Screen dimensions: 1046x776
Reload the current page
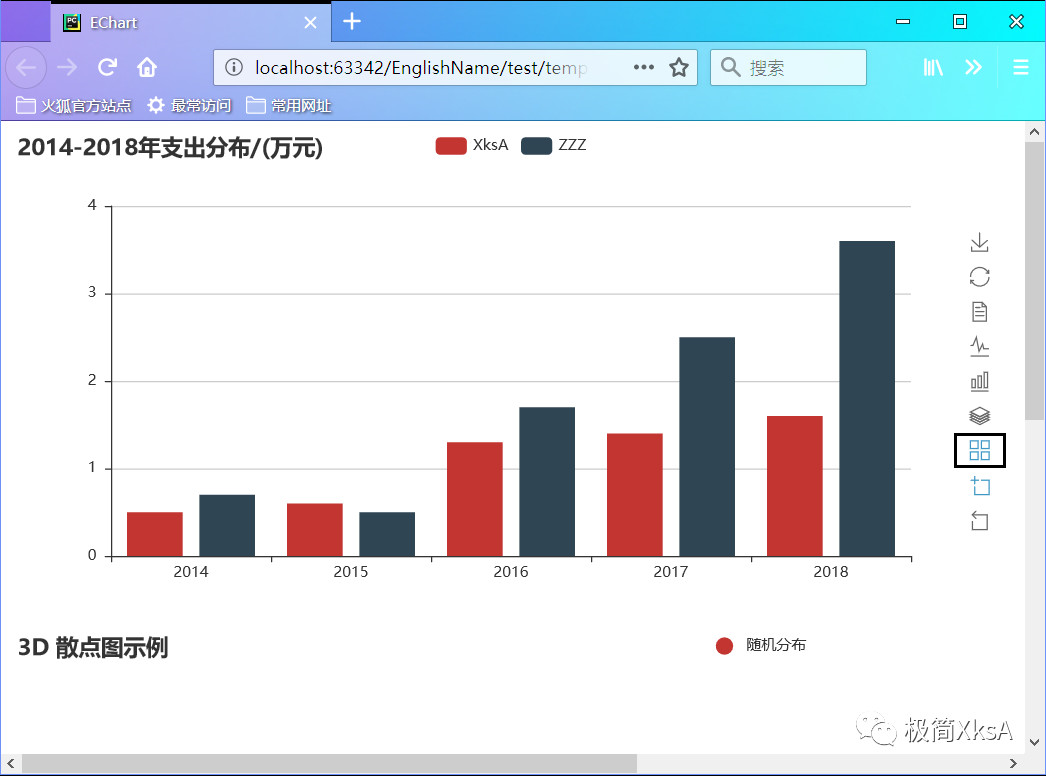[x=107, y=67]
